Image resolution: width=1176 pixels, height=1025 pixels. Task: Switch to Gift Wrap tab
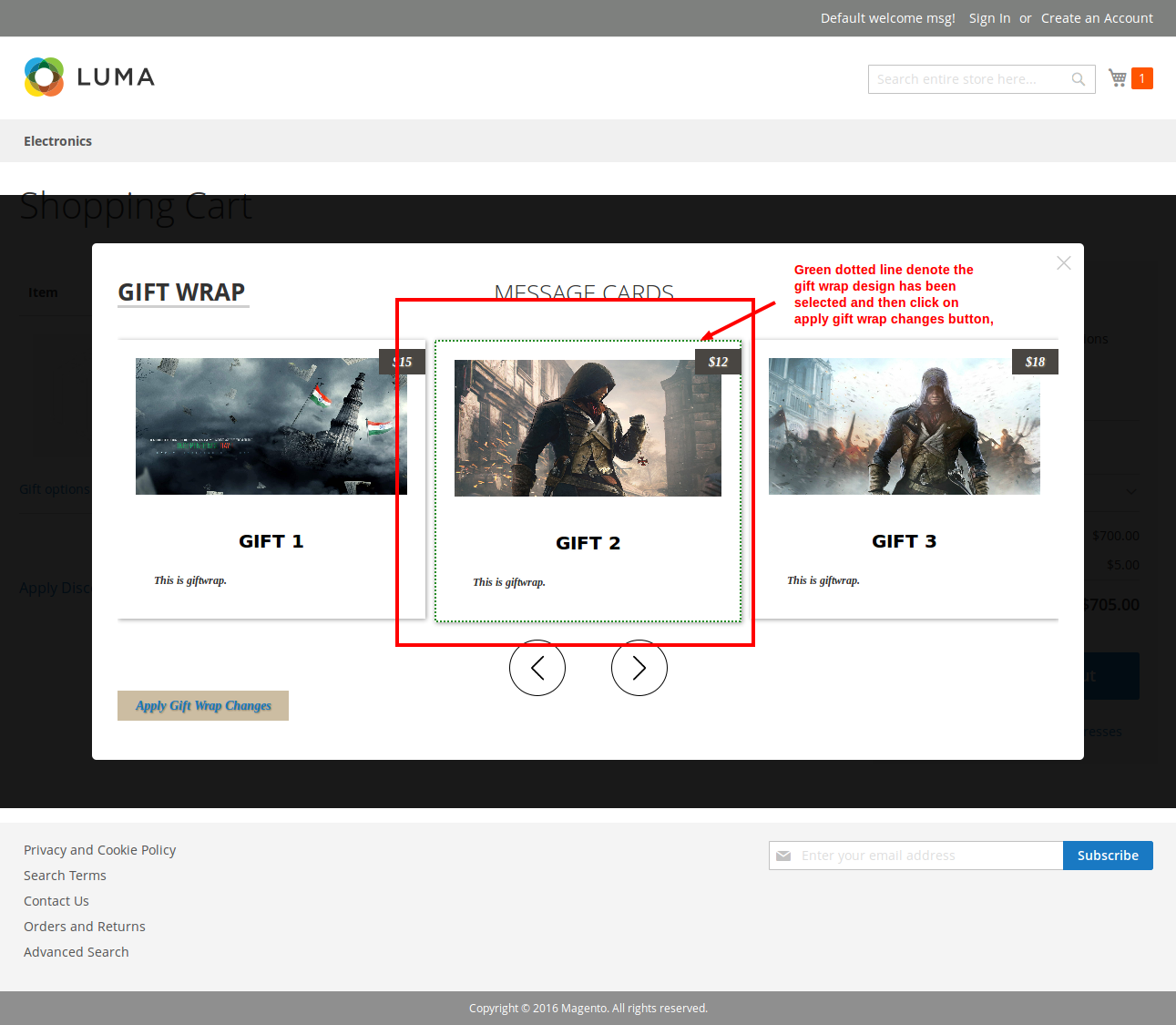coord(182,292)
